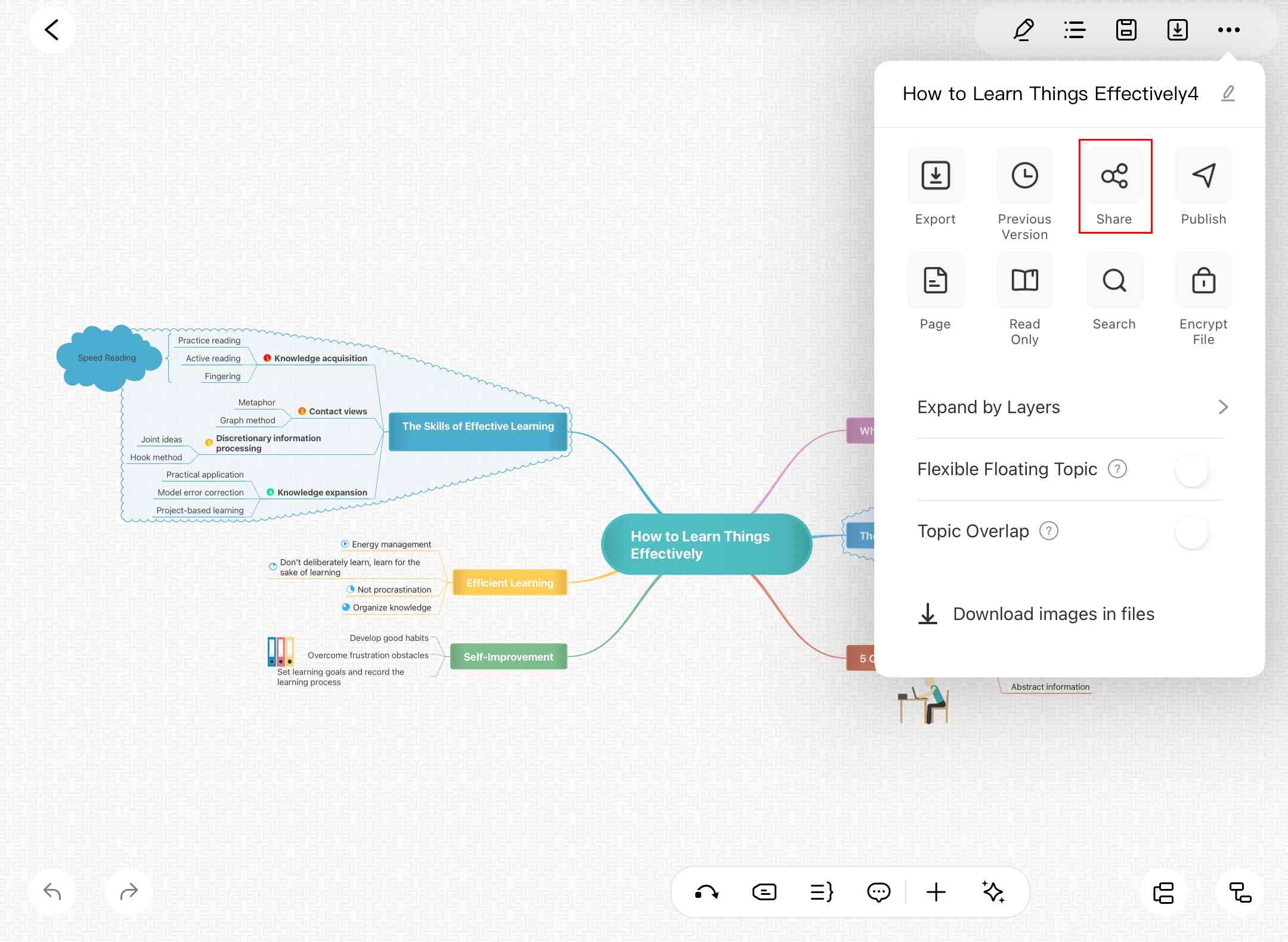Rename file with the pencil edit icon
The image size is (1288, 942).
[1228, 94]
